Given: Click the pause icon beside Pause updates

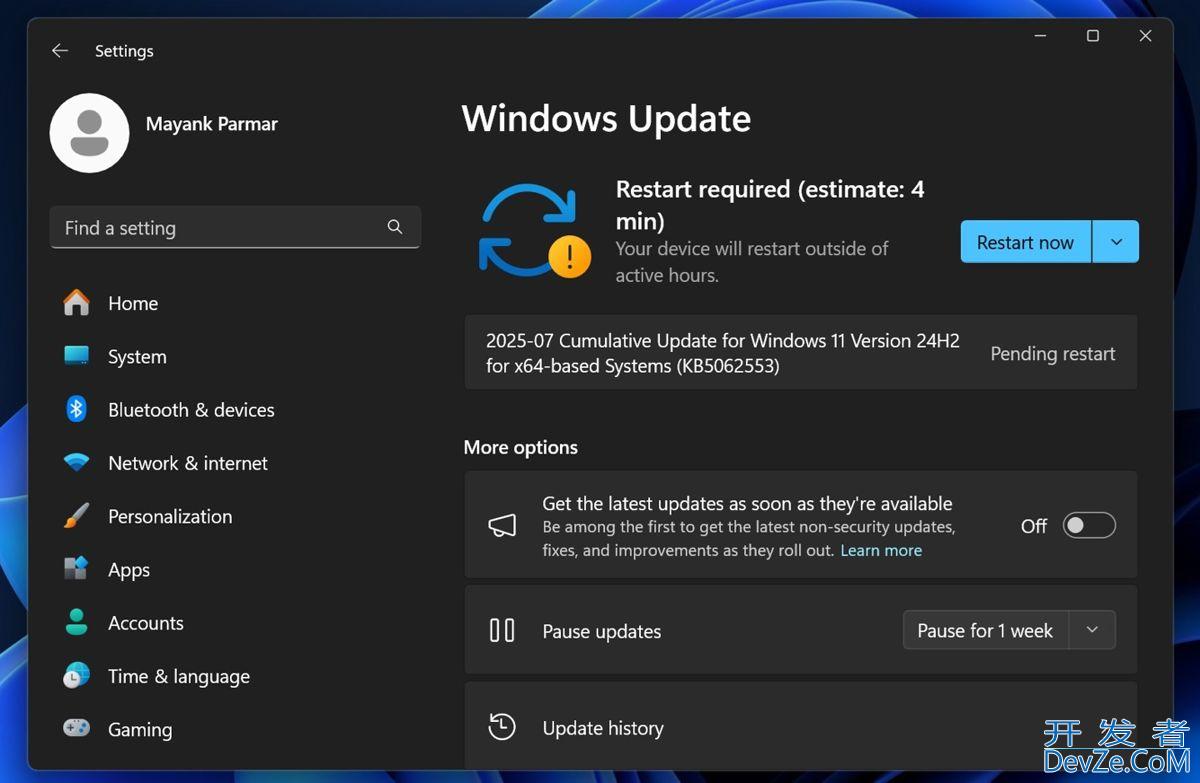Looking at the screenshot, I should point(502,631).
